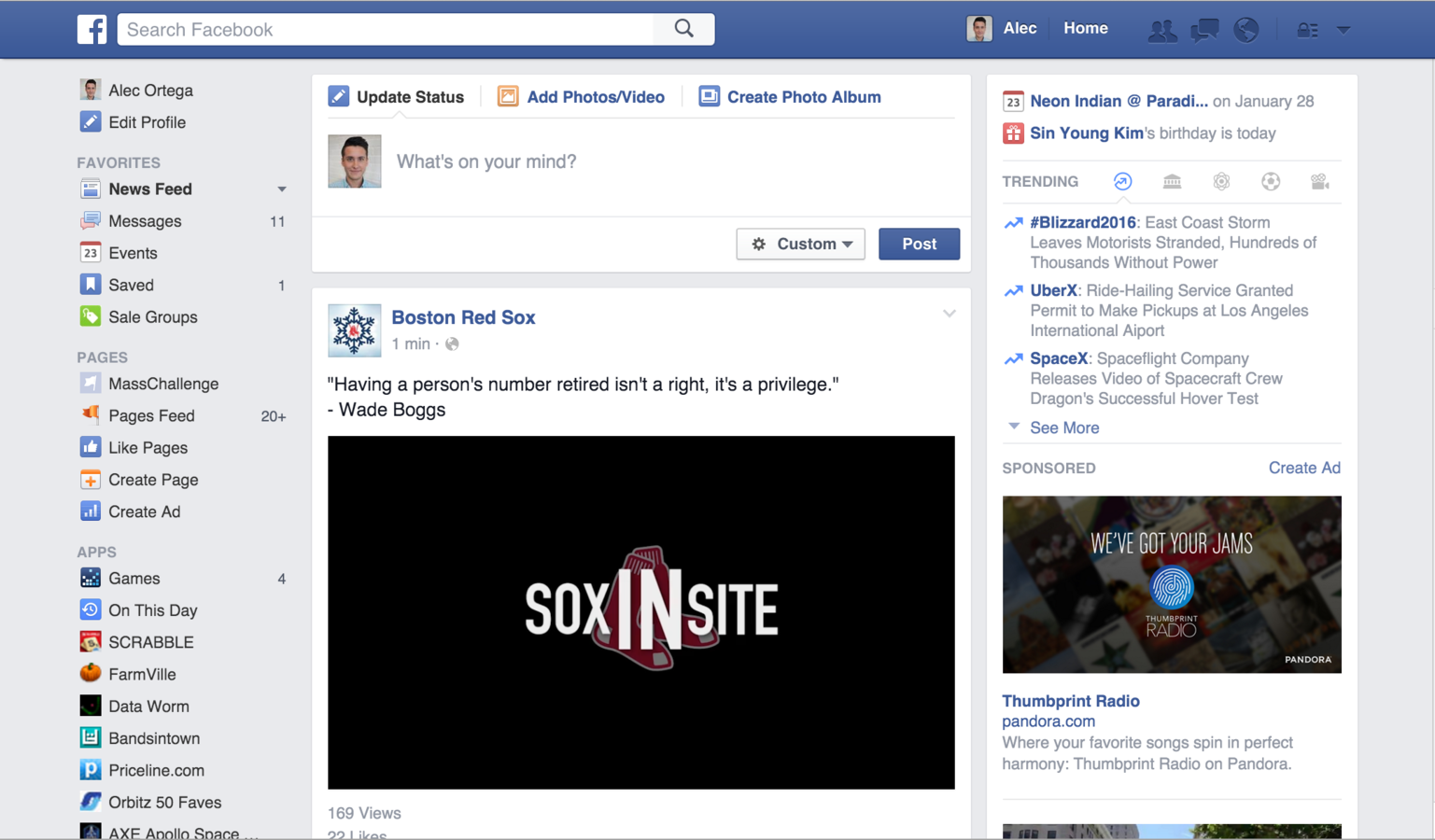This screenshot has height=840, width=1435.
Task: Click the Saved bookmark sidebar icon
Action: click(x=91, y=285)
